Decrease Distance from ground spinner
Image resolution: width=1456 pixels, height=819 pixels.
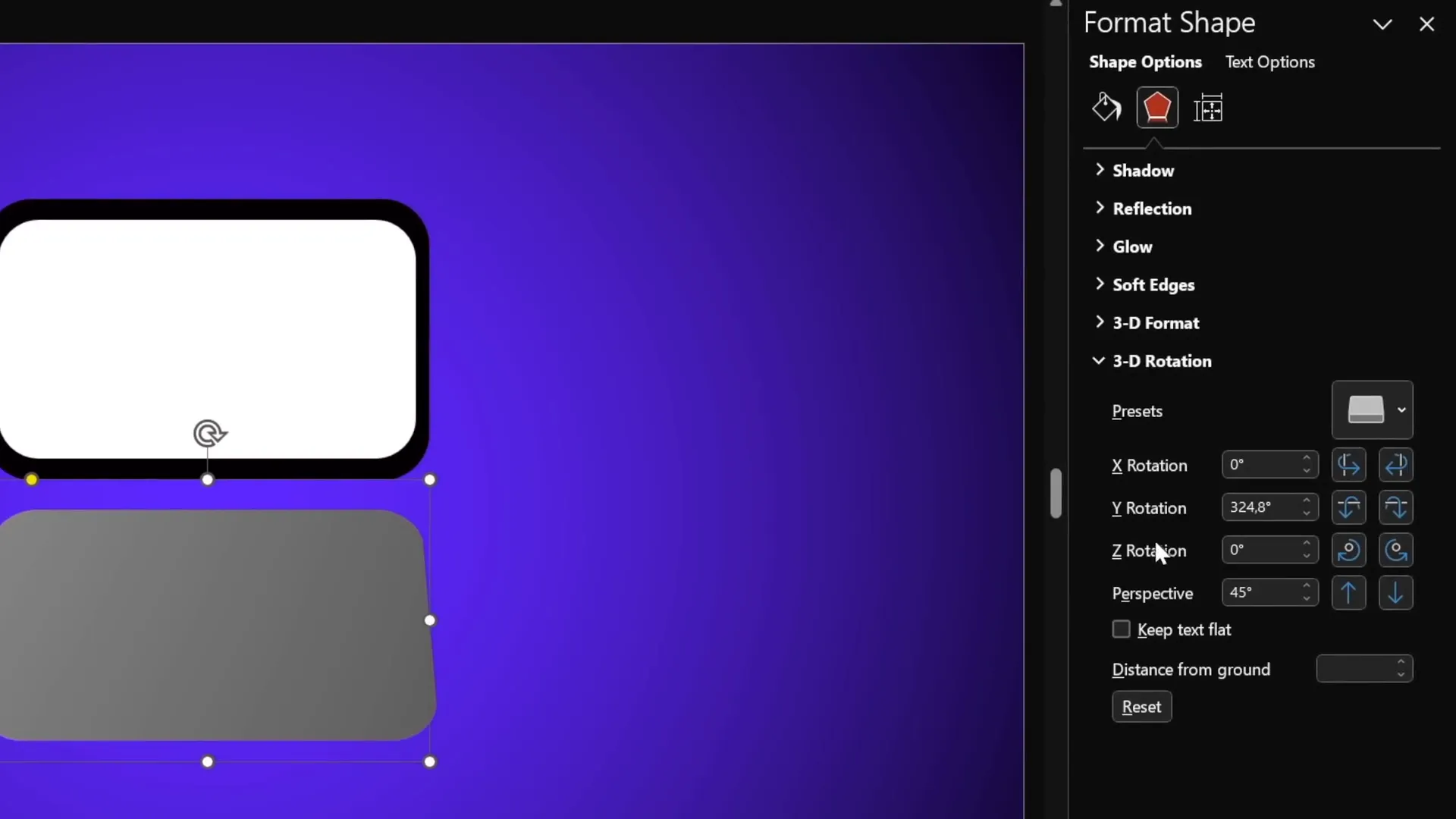click(1401, 675)
